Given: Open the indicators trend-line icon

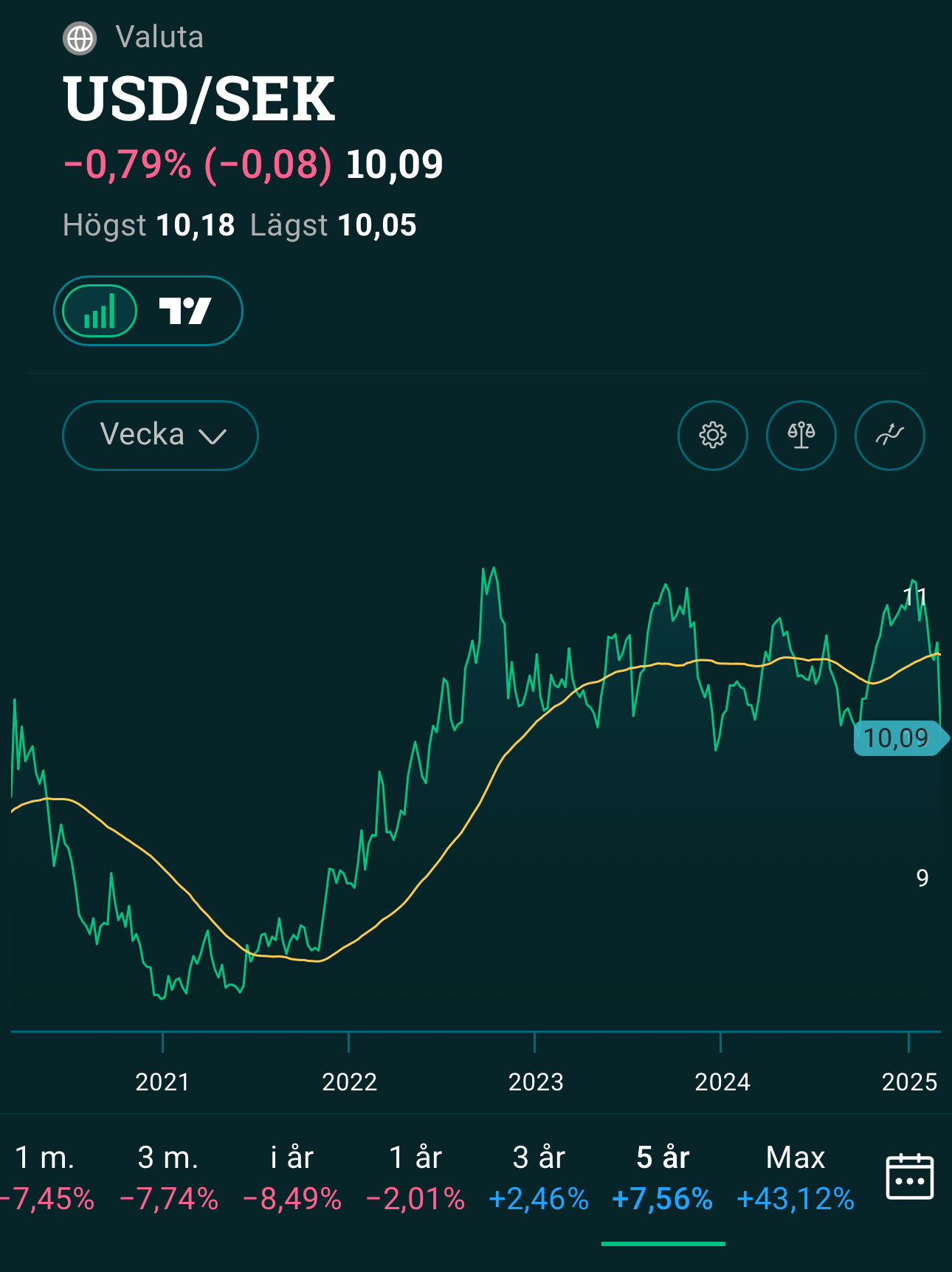Looking at the screenshot, I should click(x=889, y=436).
